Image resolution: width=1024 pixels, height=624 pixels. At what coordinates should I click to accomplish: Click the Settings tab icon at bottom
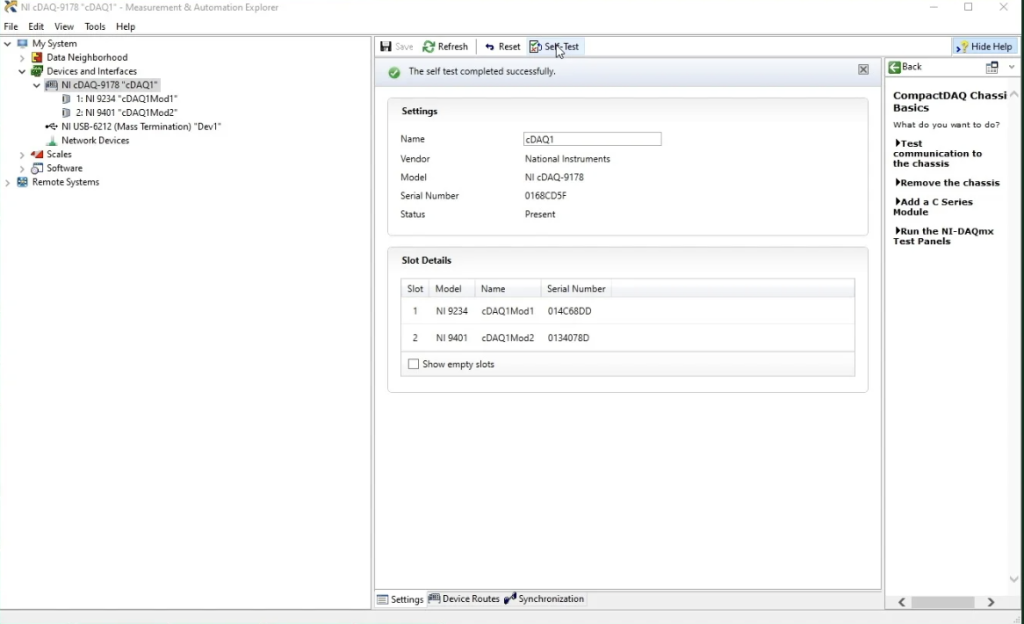pos(383,599)
